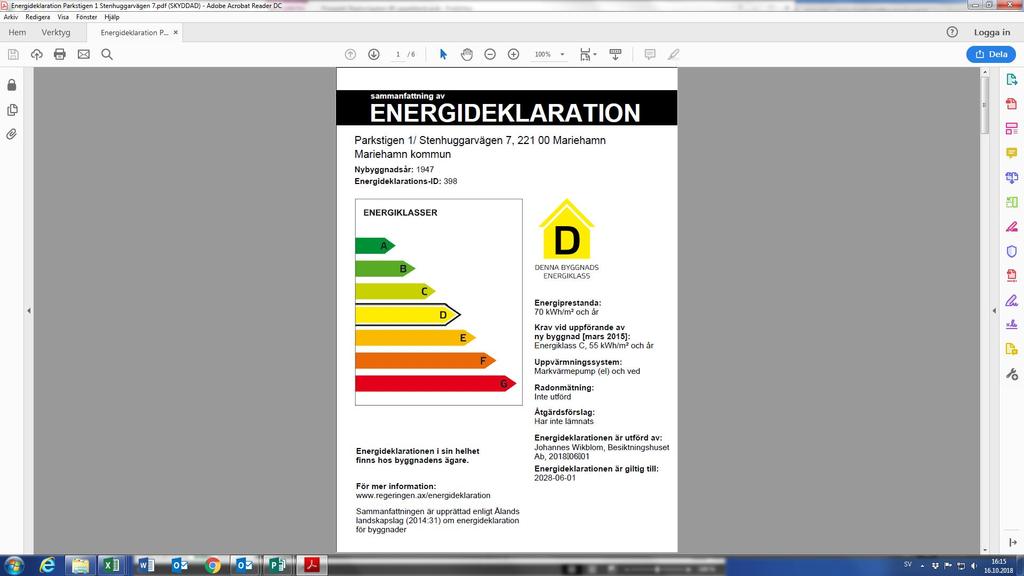This screenshot has height=576, width=1024.
Task: Open the Fönster menu
Action: point(86,17)
